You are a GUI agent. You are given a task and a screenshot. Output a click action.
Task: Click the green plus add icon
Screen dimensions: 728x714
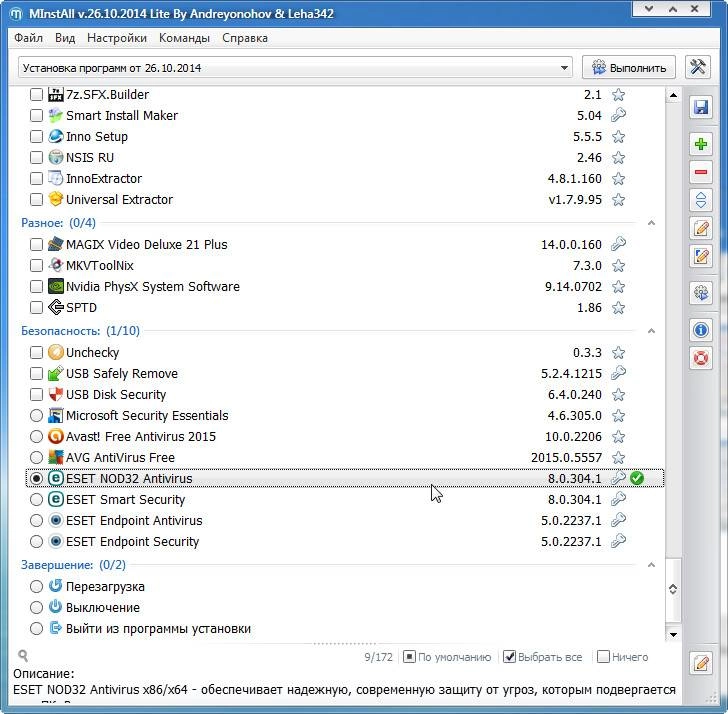tap(701, 144)
